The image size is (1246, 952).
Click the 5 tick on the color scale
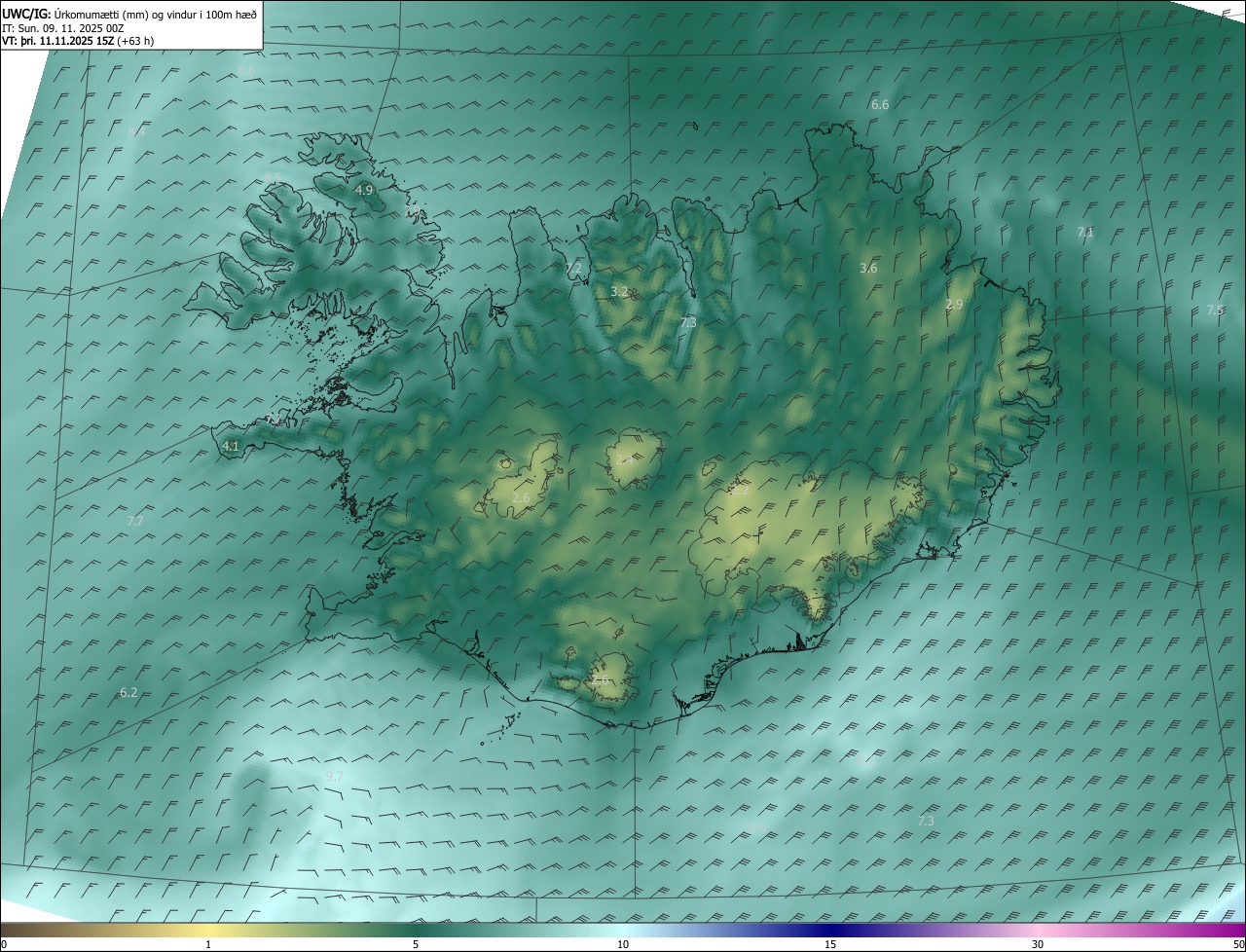click(x=416, y=945)
